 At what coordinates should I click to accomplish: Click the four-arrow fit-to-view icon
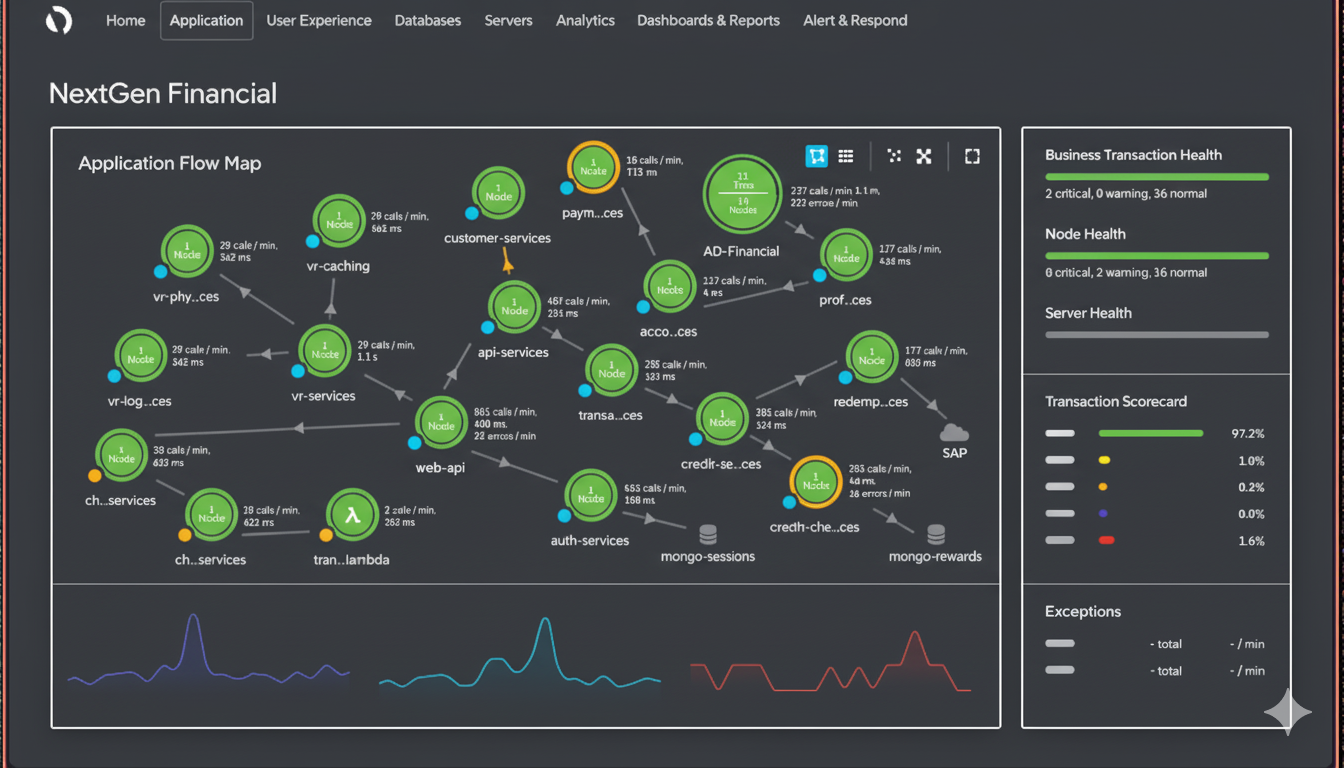tap(924, 156)
